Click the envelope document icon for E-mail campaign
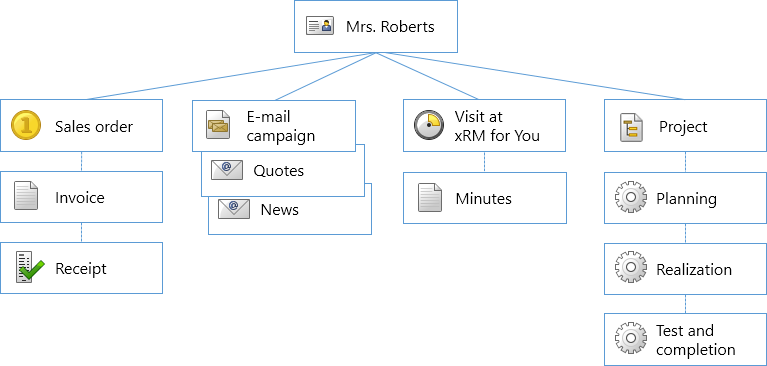The image size is (767, 366). pos(218,125)
